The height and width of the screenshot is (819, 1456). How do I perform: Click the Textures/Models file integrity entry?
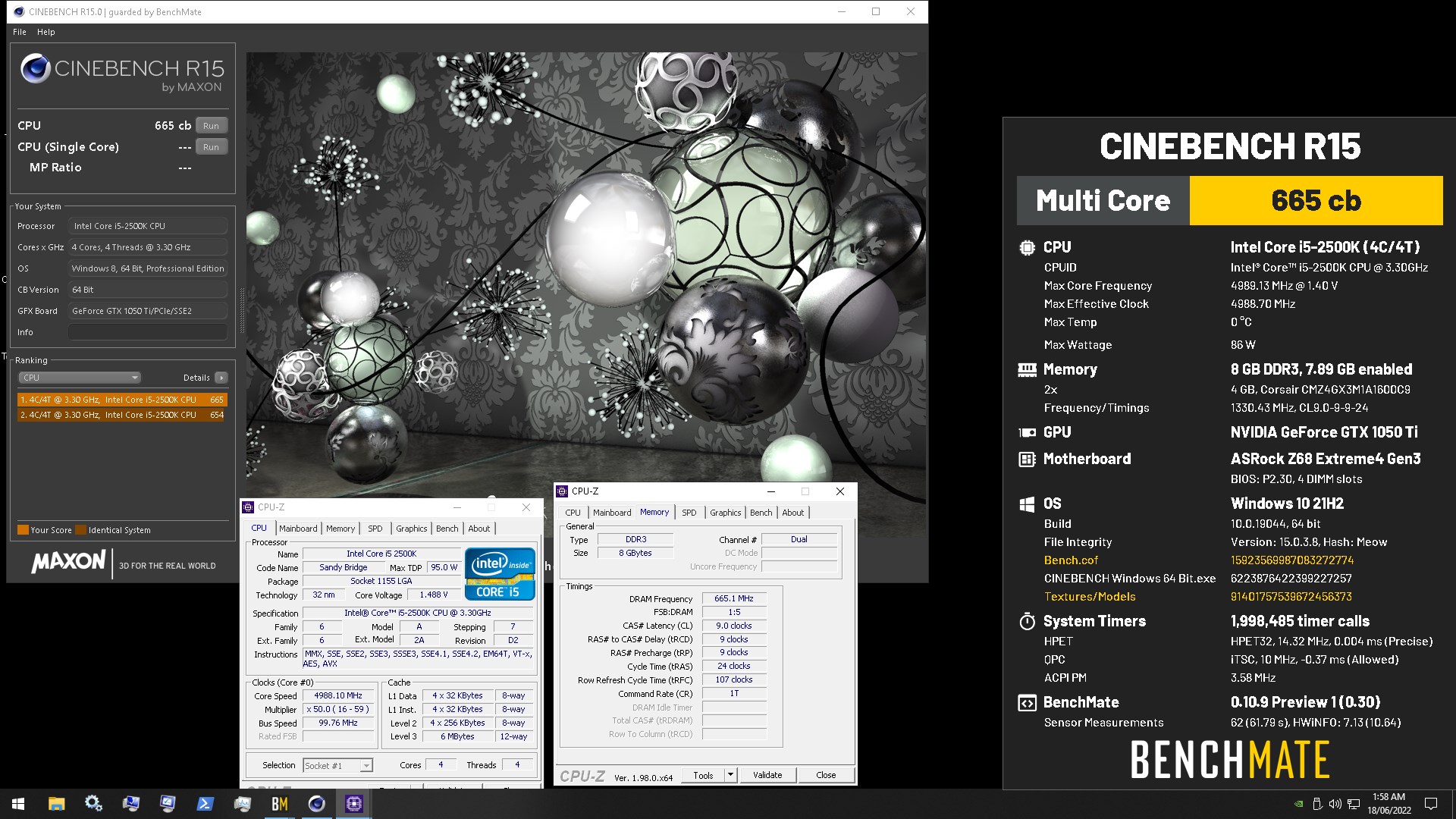coord(1090,597)
